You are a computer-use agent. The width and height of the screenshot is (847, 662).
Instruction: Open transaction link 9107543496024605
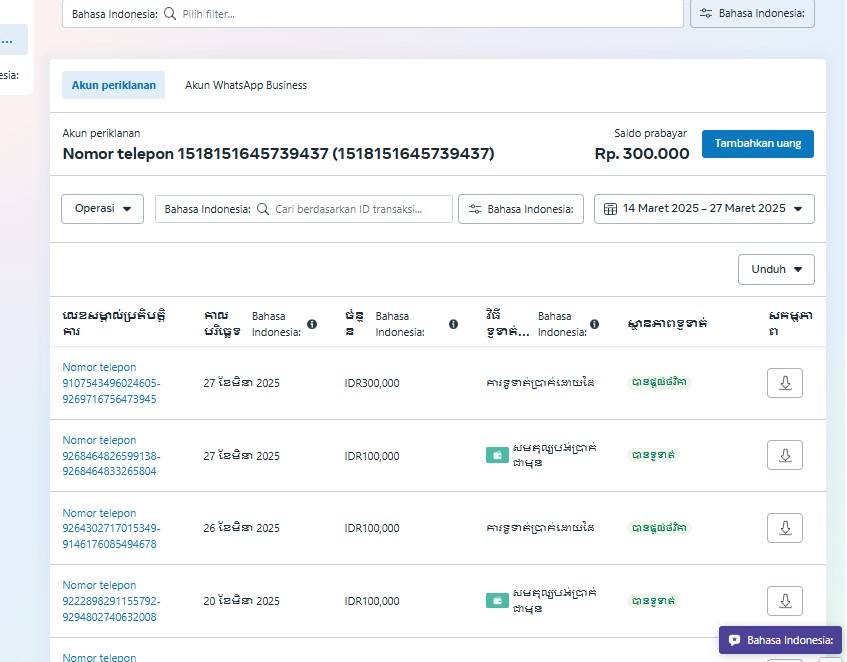(x=110, y=383)
